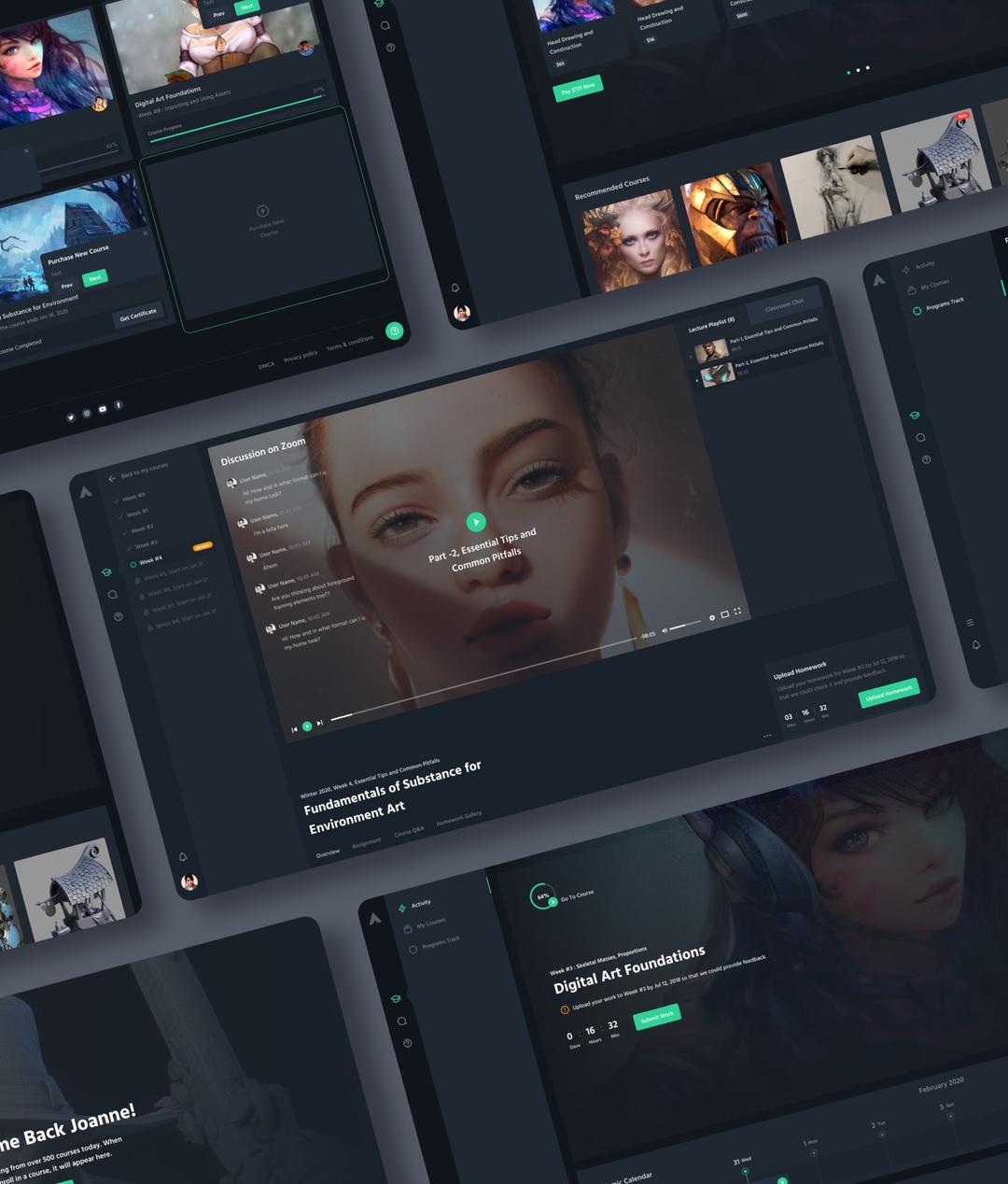The height and width of the screenshot is (1184, 1008).
Task: Open the video player settings gear
Action: click(712, 617)
